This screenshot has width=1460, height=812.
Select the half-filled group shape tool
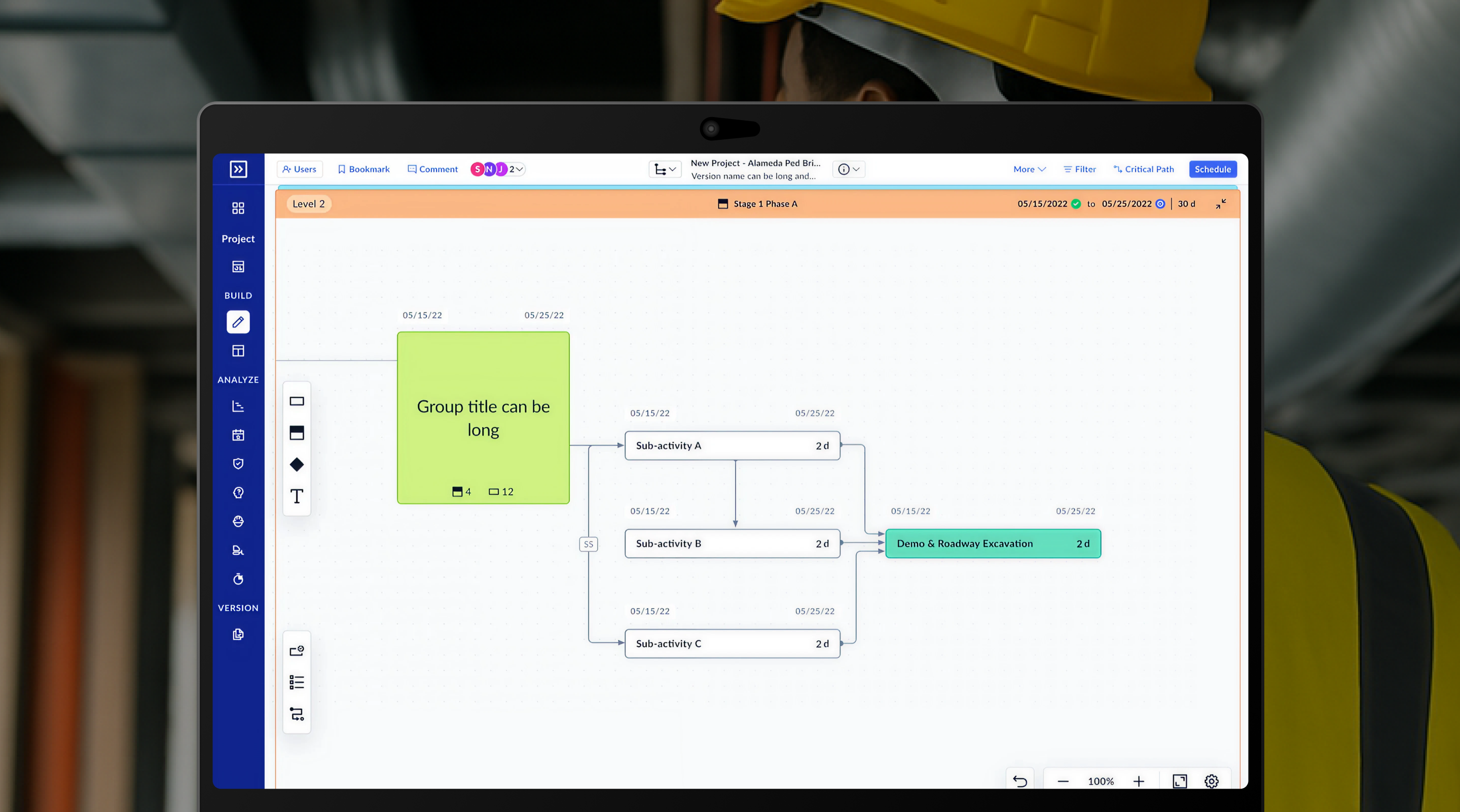[297, 433]
